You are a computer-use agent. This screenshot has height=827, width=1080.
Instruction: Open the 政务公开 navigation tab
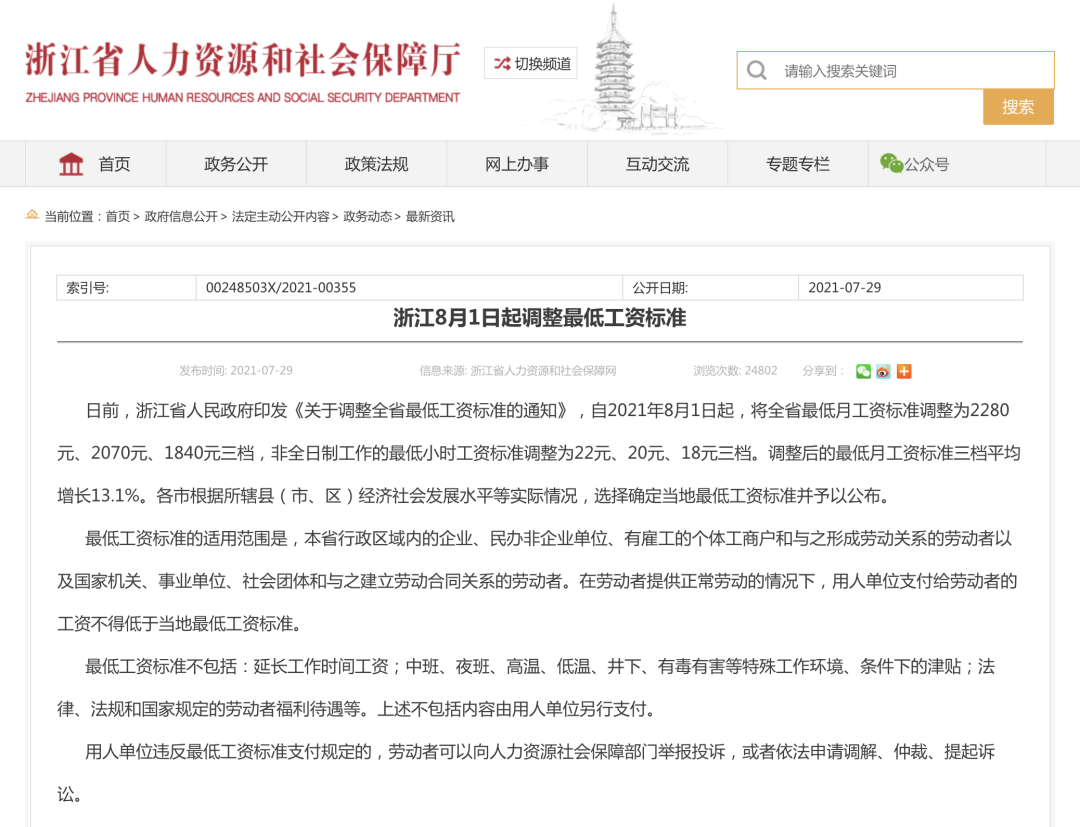click(236, 164)
